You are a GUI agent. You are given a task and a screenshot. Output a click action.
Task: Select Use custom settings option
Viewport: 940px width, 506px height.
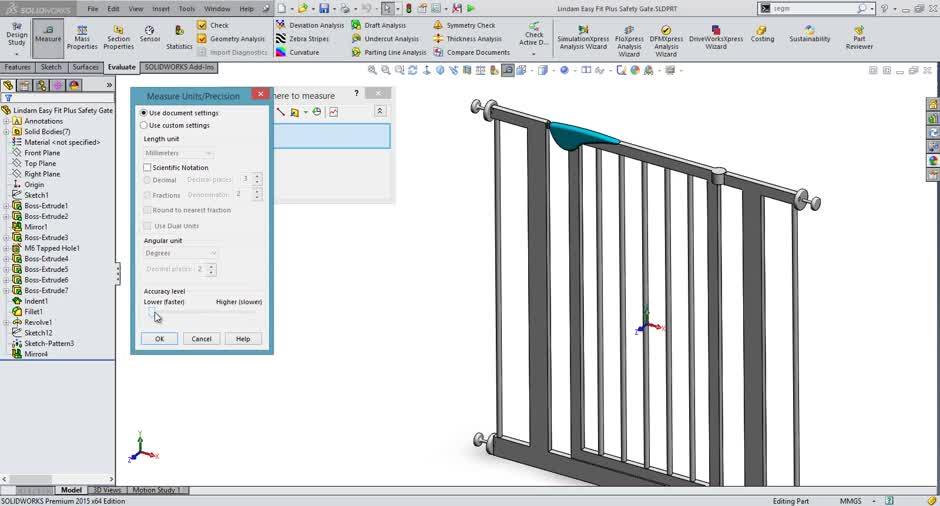click(x=144, y=126)
